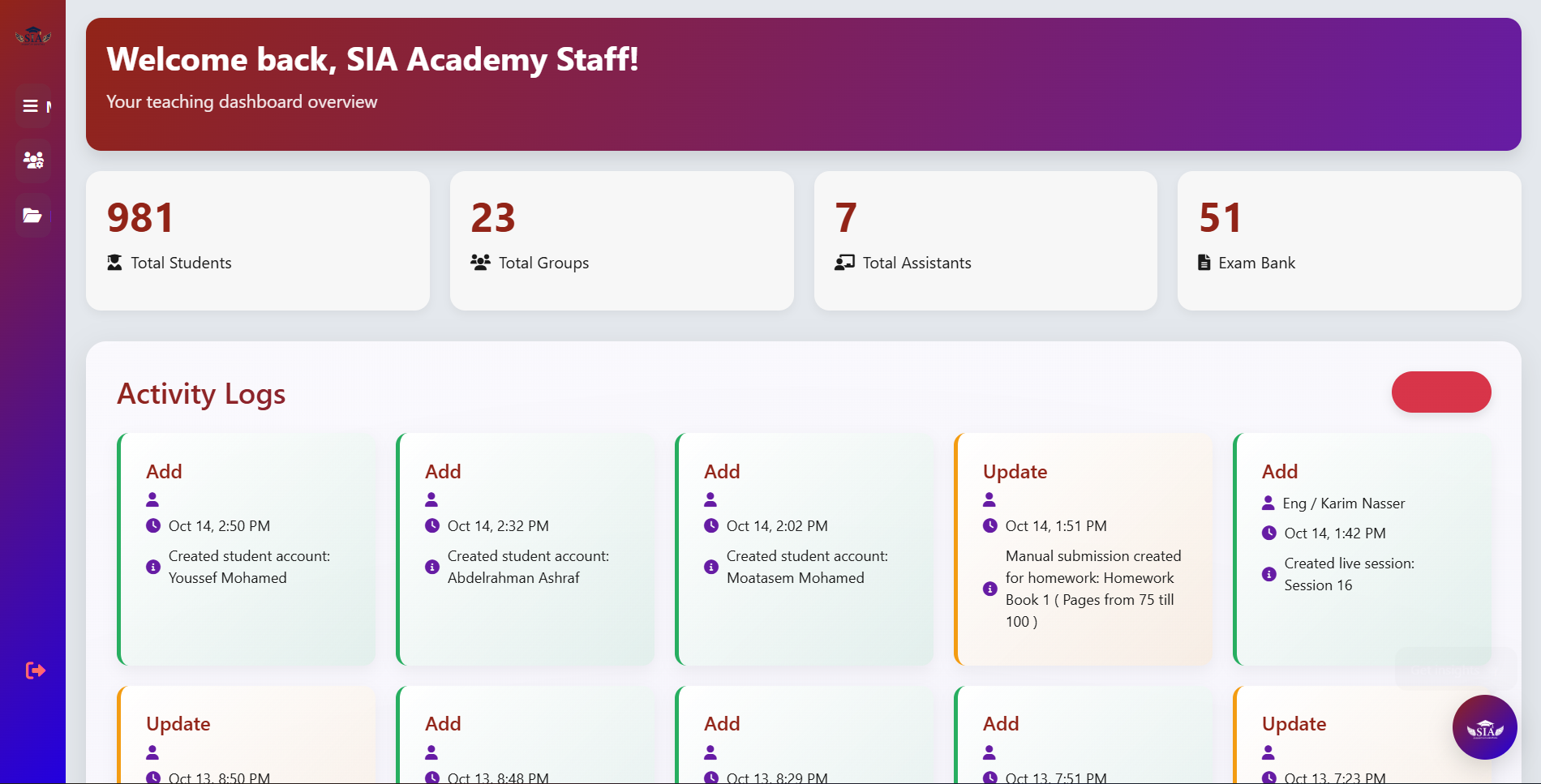Select the Moatasem Mohamed activity card

(x=805, y=549)
